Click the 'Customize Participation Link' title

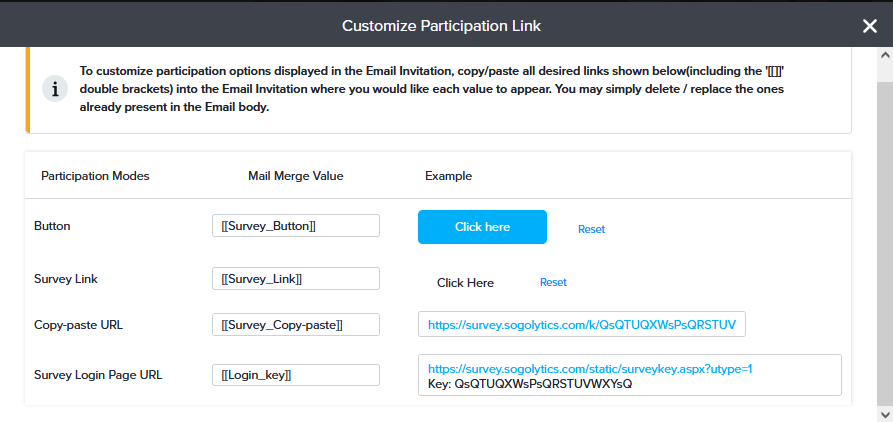[x=446, y=26]
